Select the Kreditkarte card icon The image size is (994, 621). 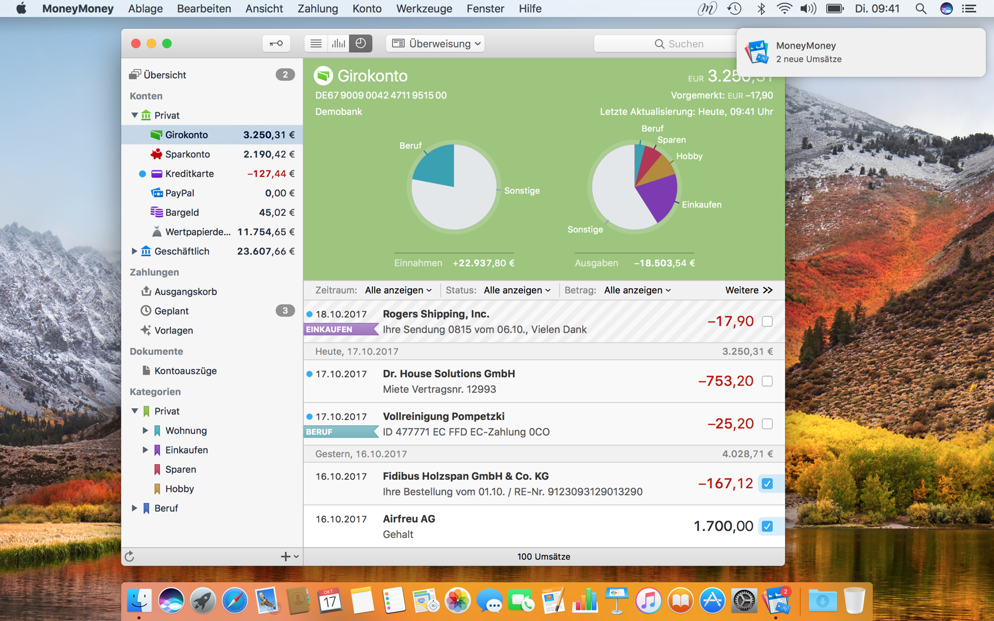(x=157, y=174)
